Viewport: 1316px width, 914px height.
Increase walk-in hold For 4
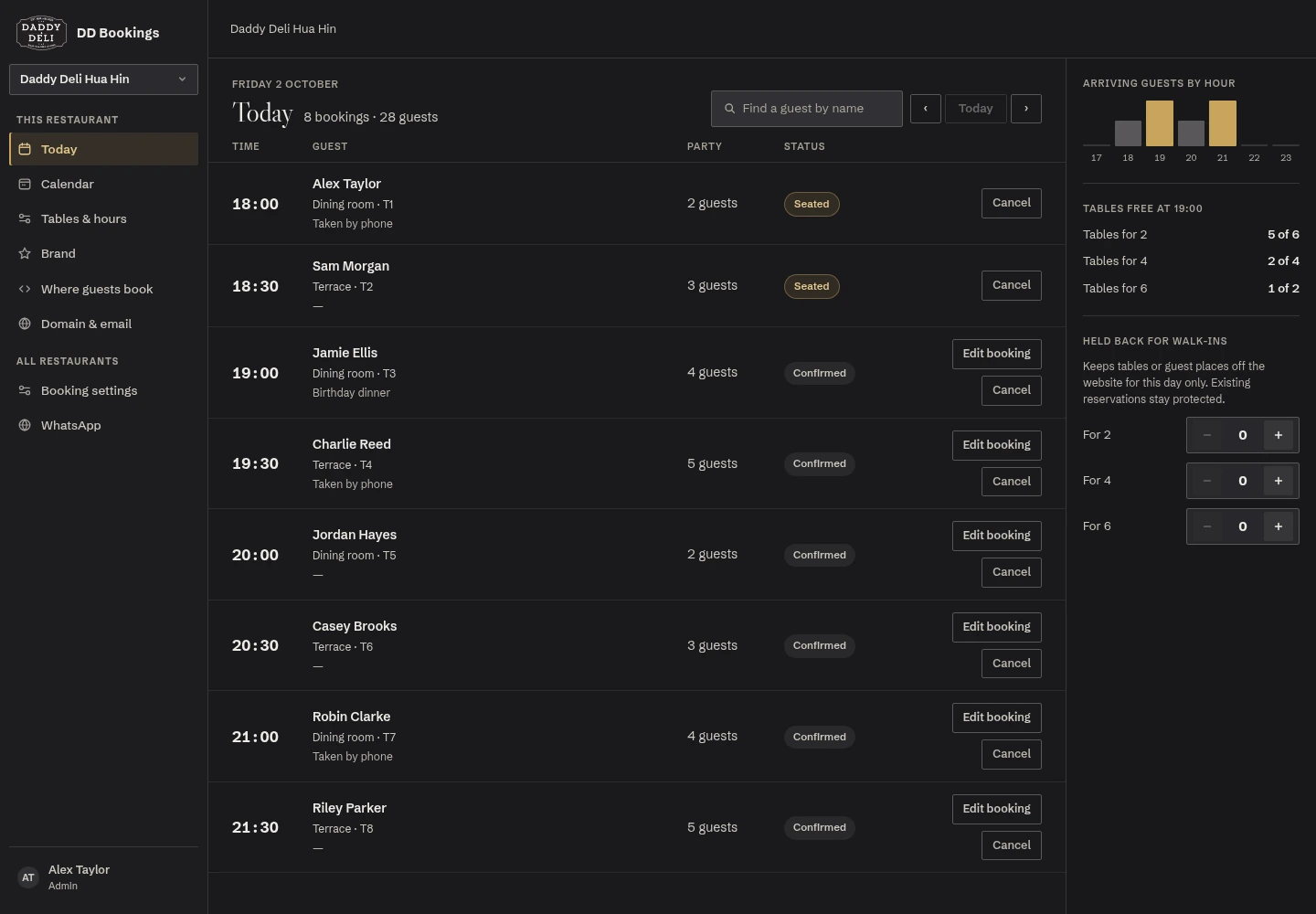point(1279,481)
